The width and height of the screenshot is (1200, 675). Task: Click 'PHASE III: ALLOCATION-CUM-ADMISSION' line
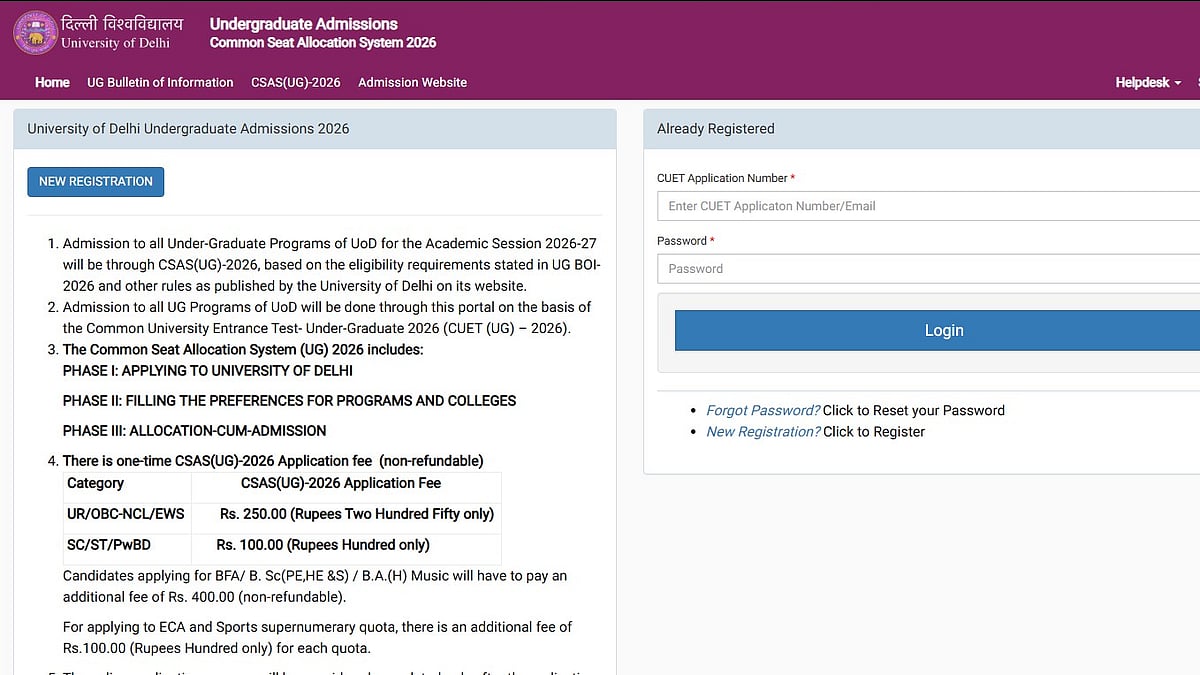[x=195, y=431]
